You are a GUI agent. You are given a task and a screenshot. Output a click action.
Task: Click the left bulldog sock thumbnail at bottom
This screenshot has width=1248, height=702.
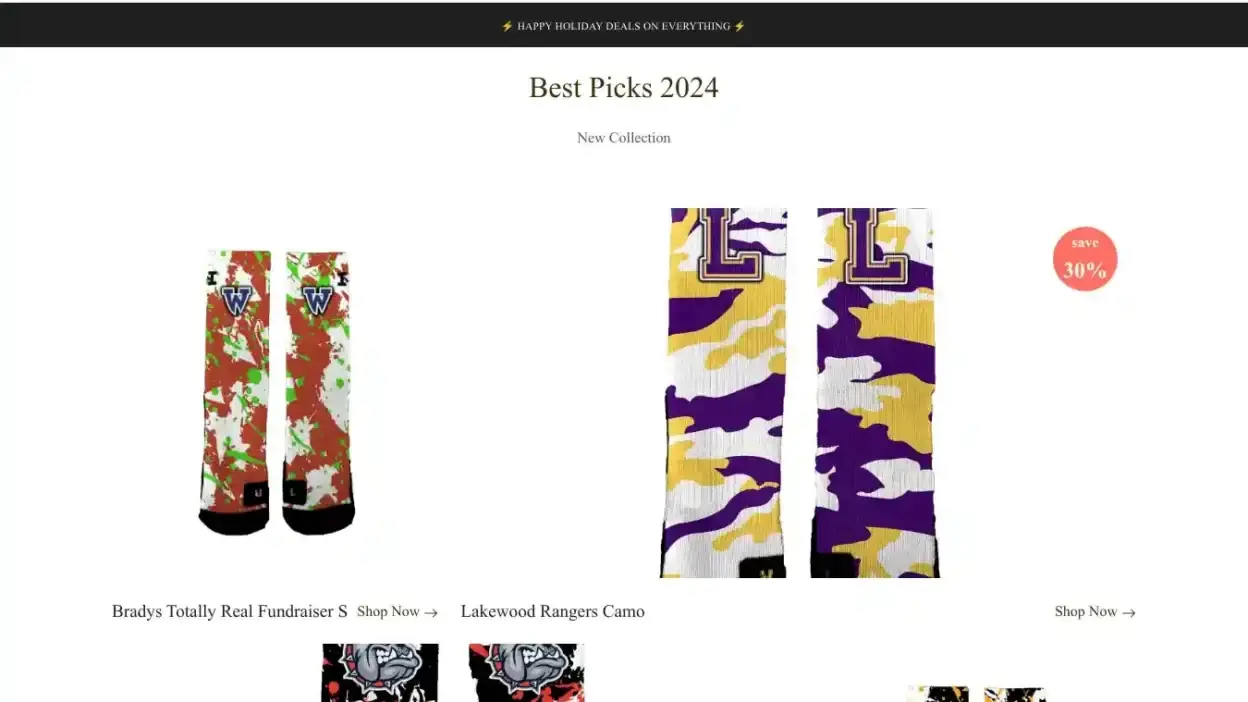[380, 673]
